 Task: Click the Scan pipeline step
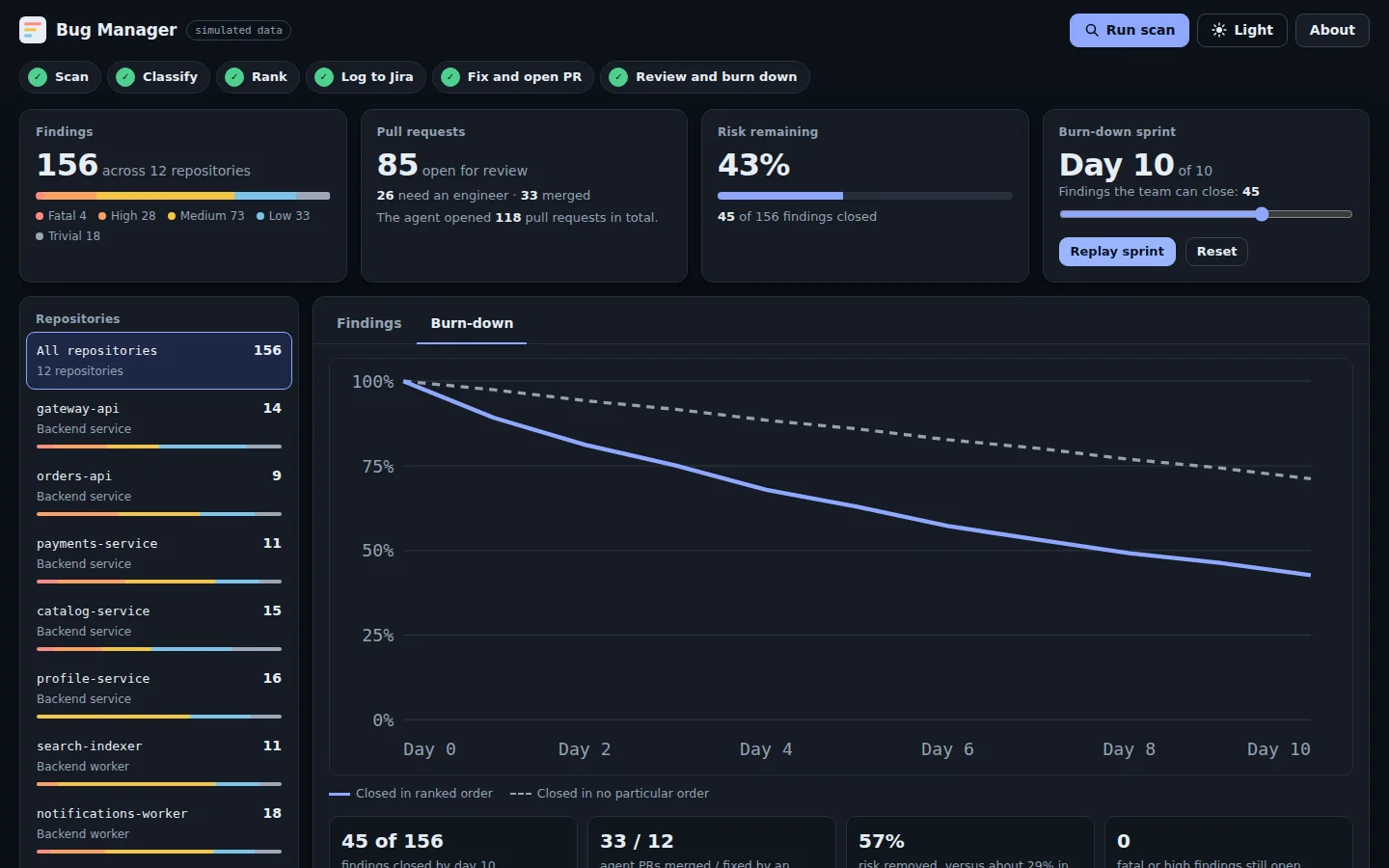(x=60, y=77)
